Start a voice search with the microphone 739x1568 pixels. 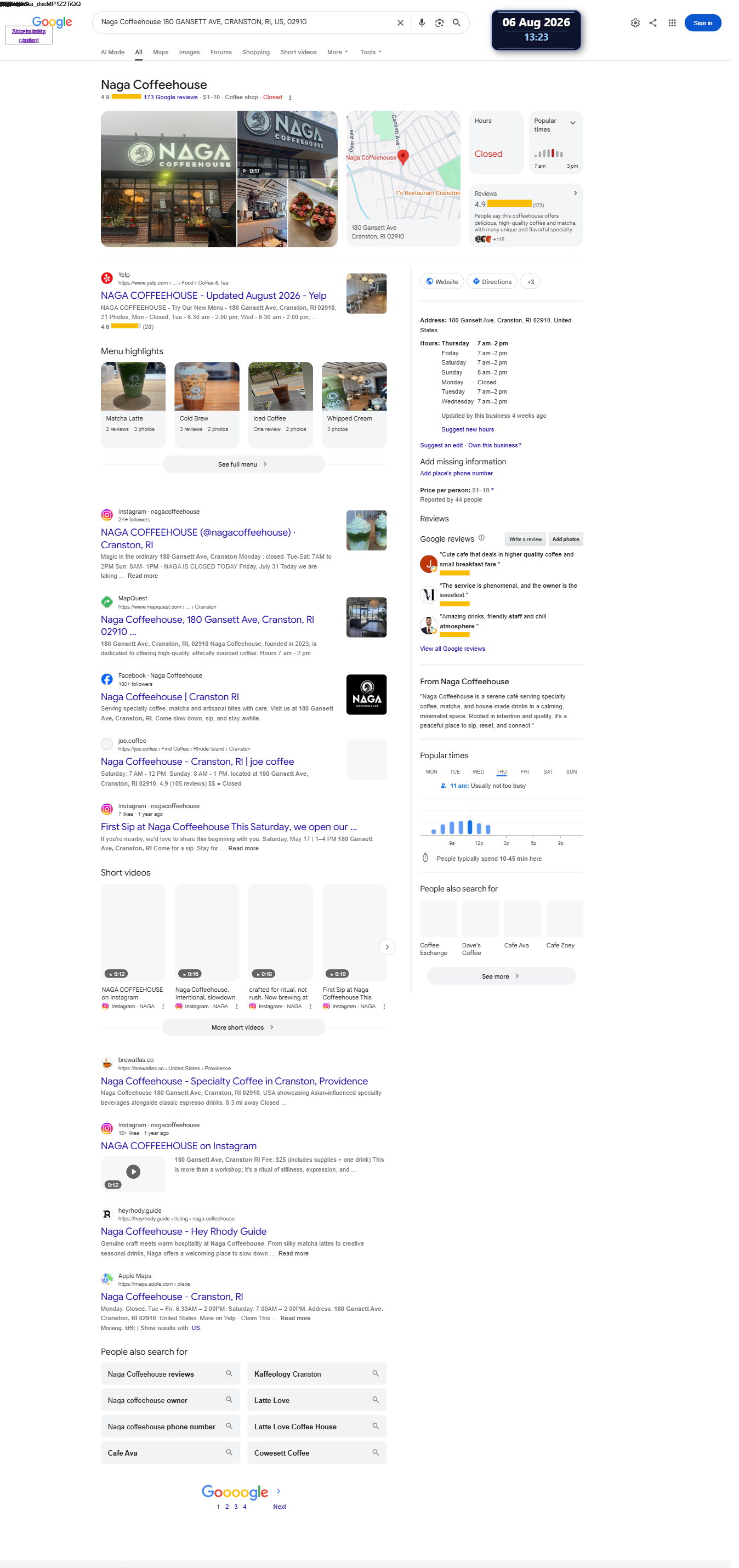point(421,22)
